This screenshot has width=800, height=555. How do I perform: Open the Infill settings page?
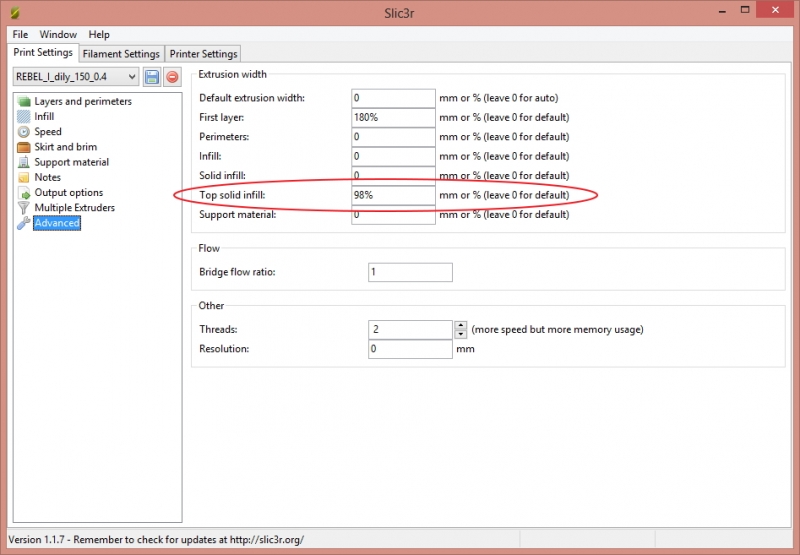(x=44, y=117)
